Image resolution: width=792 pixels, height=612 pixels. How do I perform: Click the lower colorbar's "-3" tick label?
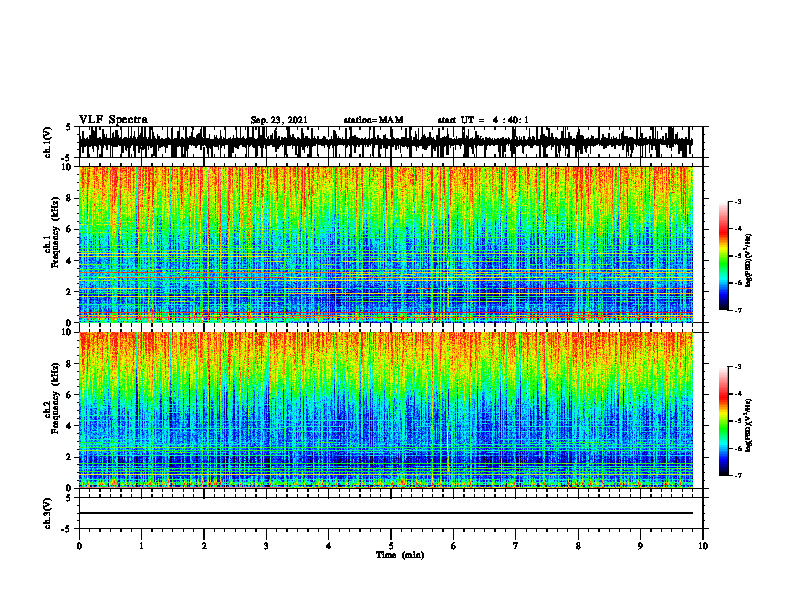click(738, 367)
